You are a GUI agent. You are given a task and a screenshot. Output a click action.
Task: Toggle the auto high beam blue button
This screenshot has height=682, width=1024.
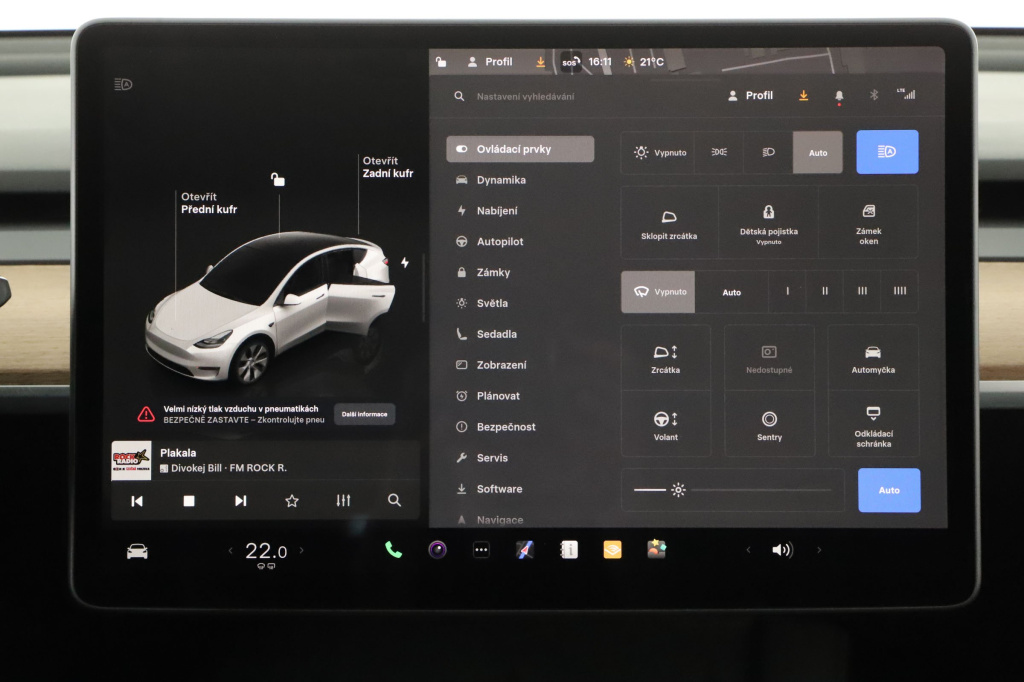(887, 152)
